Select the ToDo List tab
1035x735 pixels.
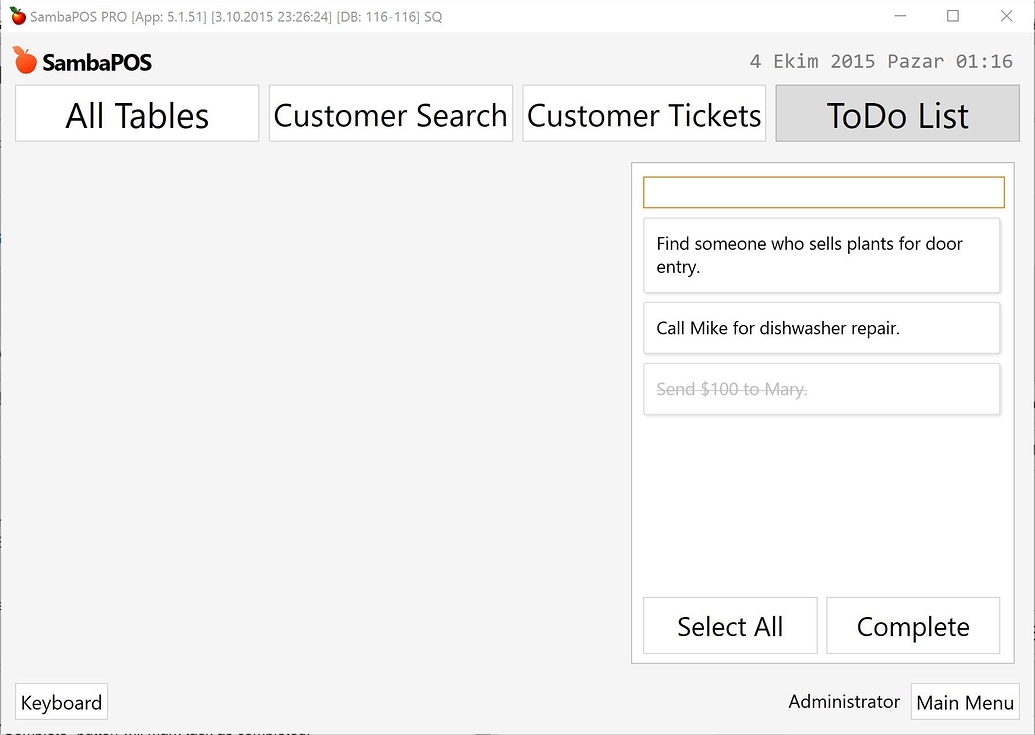tap(897, 114)
